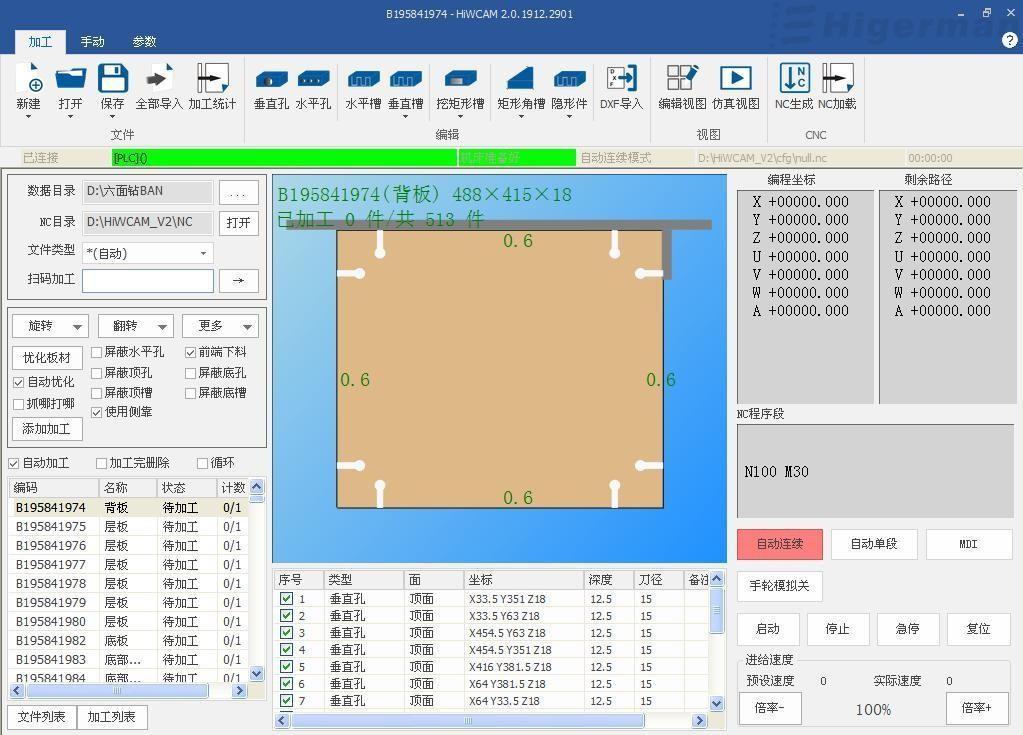Toggle the 屏蔽顶孔 checkbox
Image resolution: width=1023 pixels, height=735 pixels.
tap(97, 373)
